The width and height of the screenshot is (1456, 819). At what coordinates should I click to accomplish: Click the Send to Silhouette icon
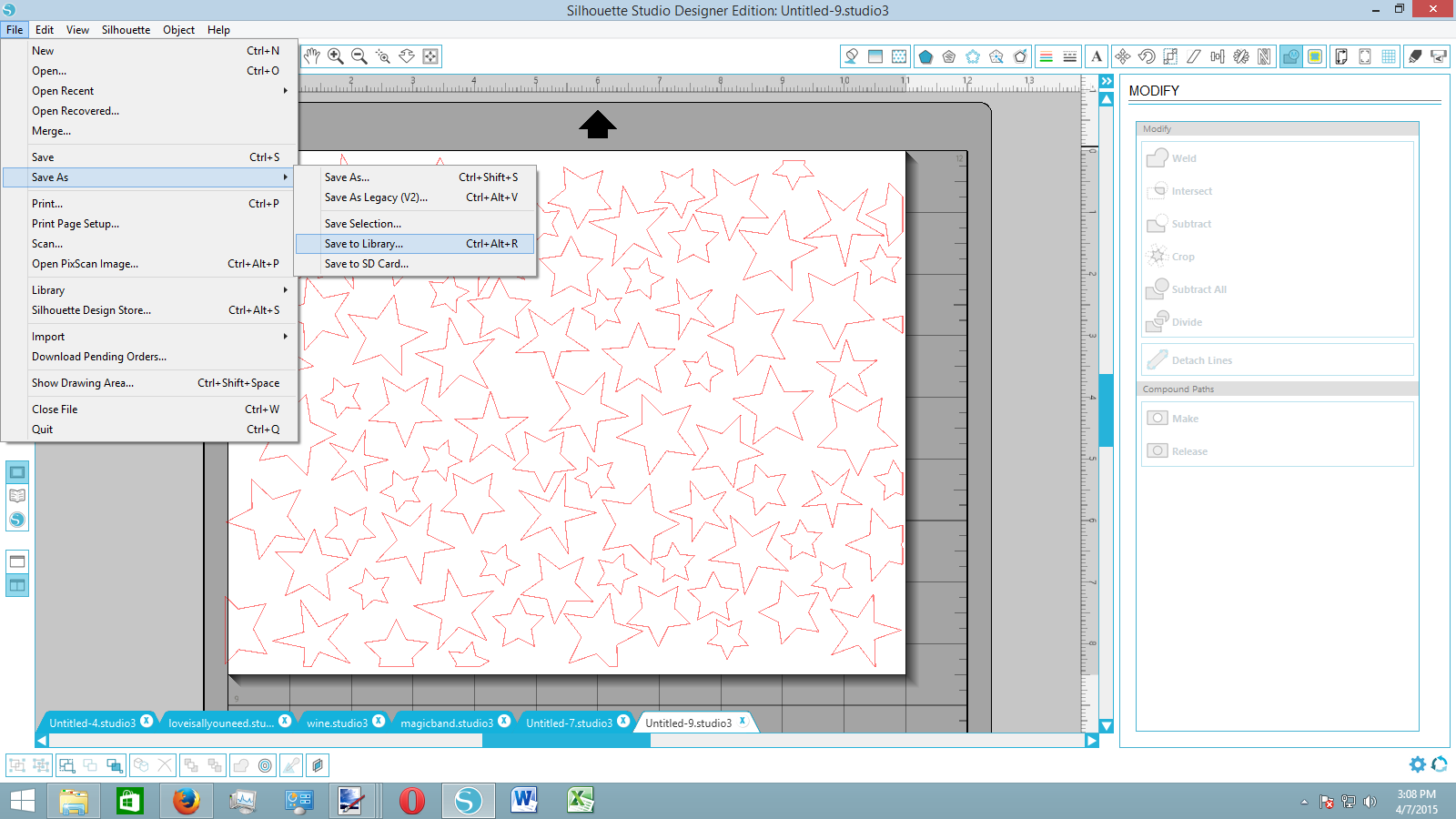1439,56
